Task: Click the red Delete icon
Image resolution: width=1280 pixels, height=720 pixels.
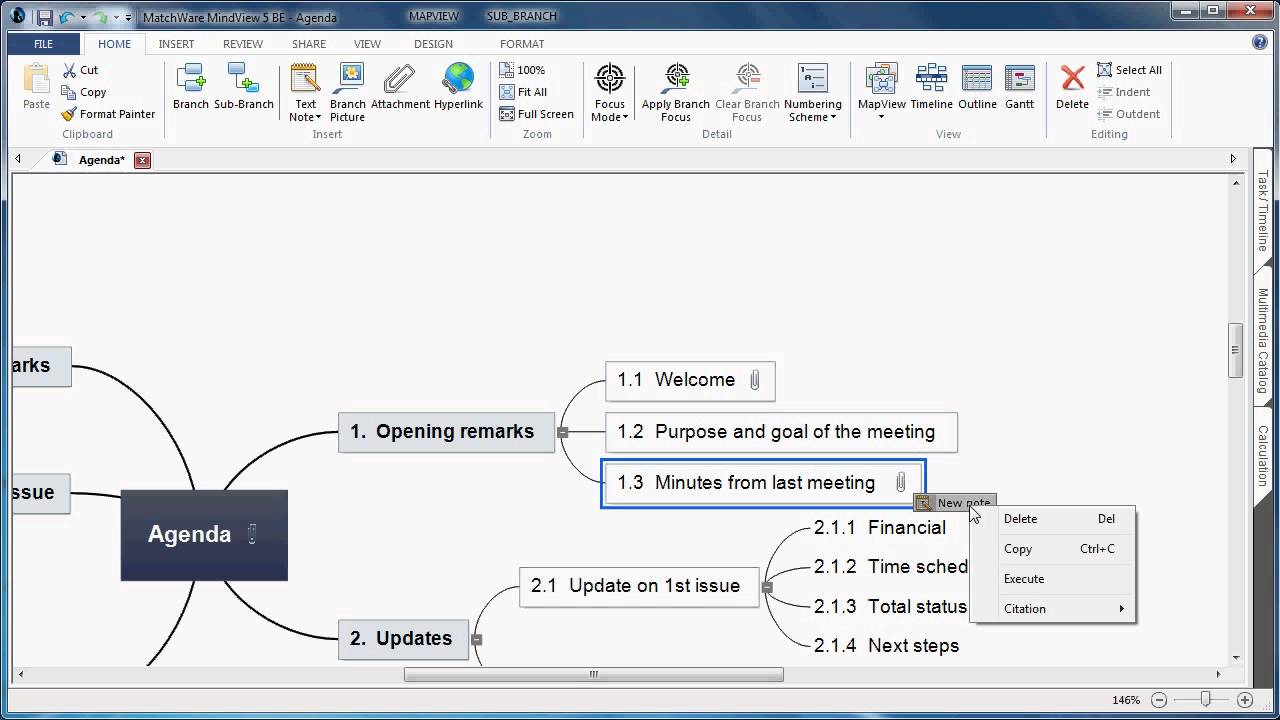Action: tap(1072, 78)
